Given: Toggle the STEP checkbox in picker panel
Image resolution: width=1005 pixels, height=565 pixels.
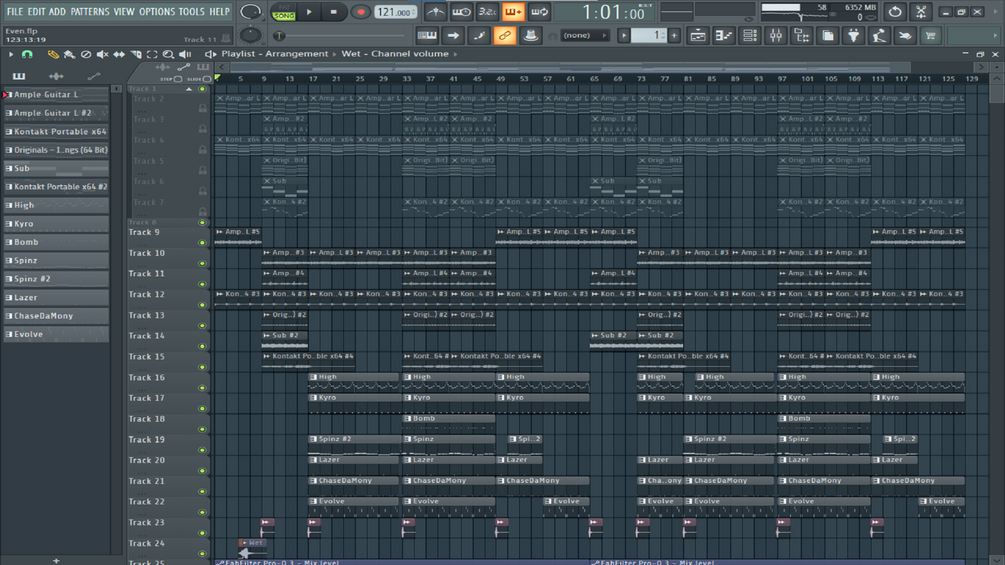Looking at the screenshot, I should point(178,79).
